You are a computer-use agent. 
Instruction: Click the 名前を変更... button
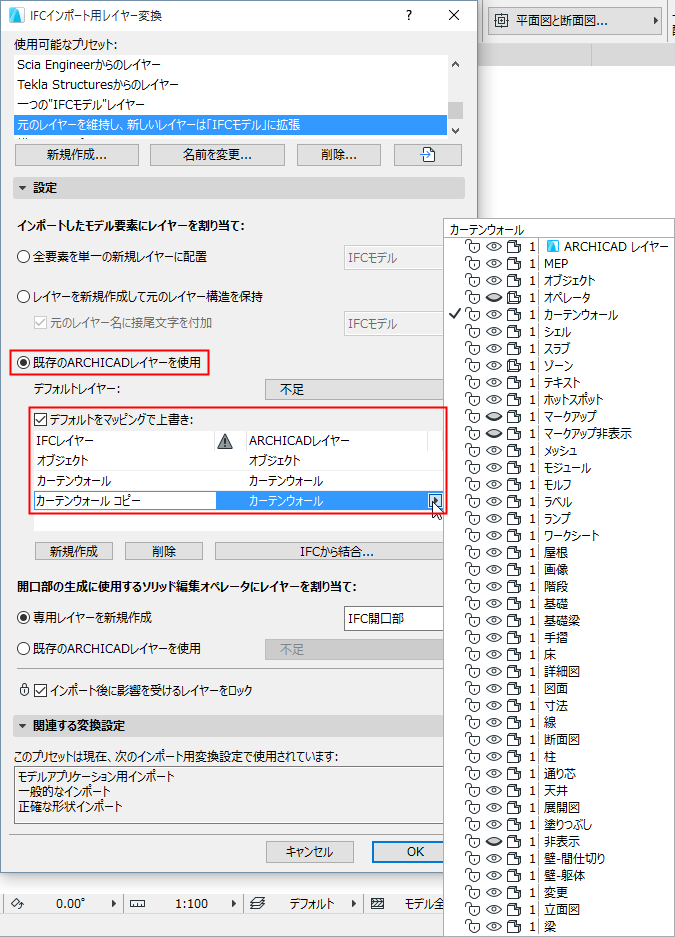pyautogui.click(x=217, y=155)
